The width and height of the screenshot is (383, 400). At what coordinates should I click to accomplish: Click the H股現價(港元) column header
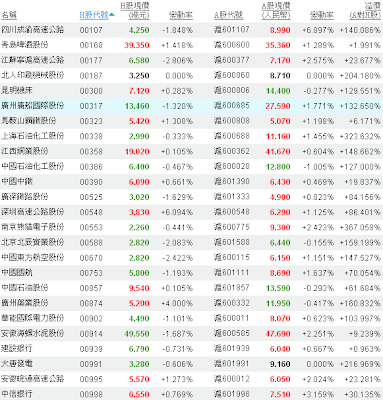135,11
